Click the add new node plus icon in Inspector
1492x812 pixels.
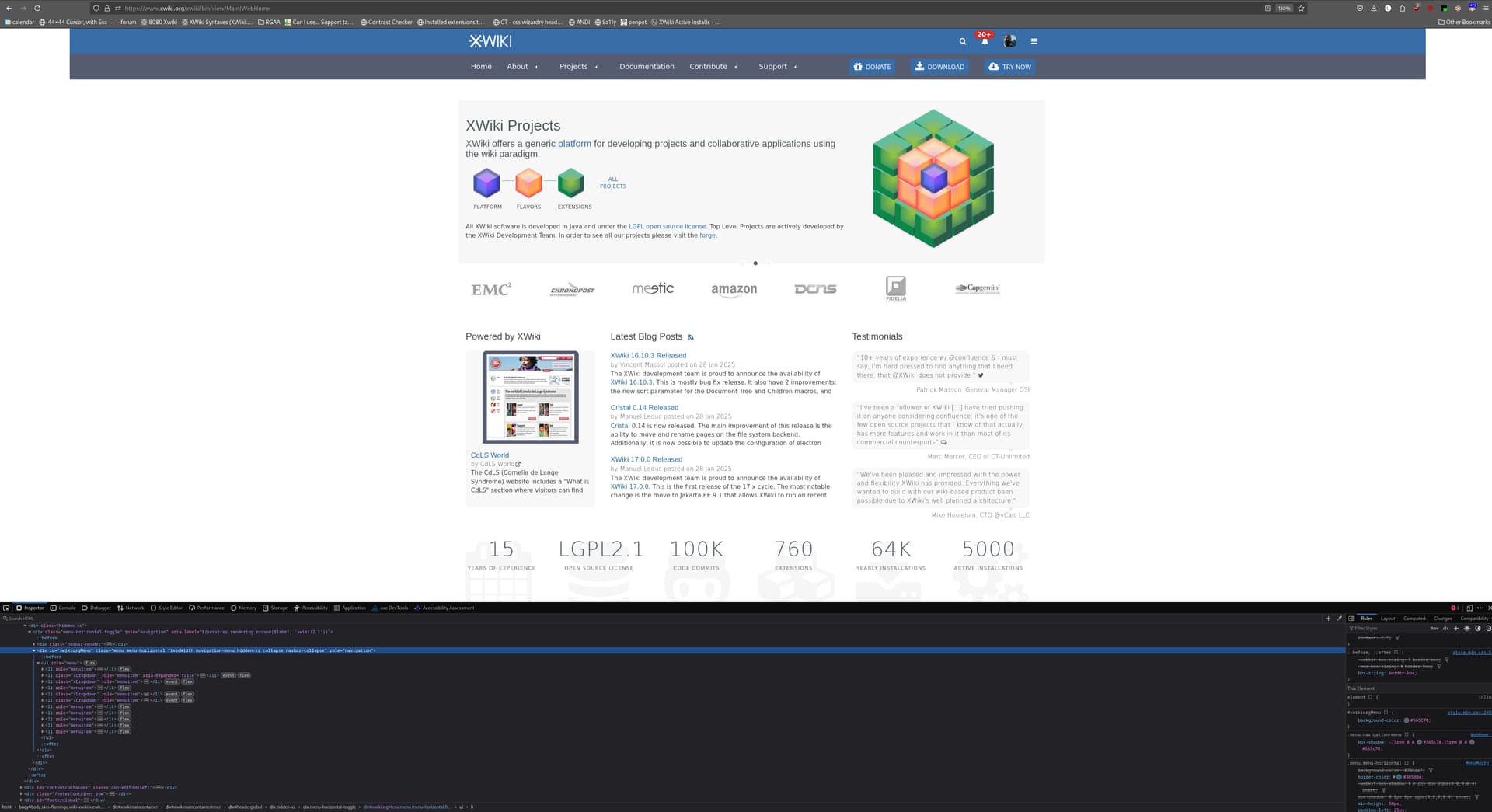pos(1328,619)
